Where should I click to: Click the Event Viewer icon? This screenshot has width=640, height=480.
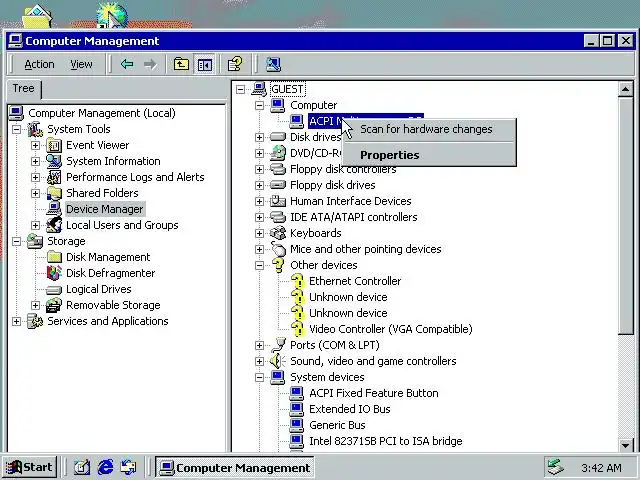54,145
